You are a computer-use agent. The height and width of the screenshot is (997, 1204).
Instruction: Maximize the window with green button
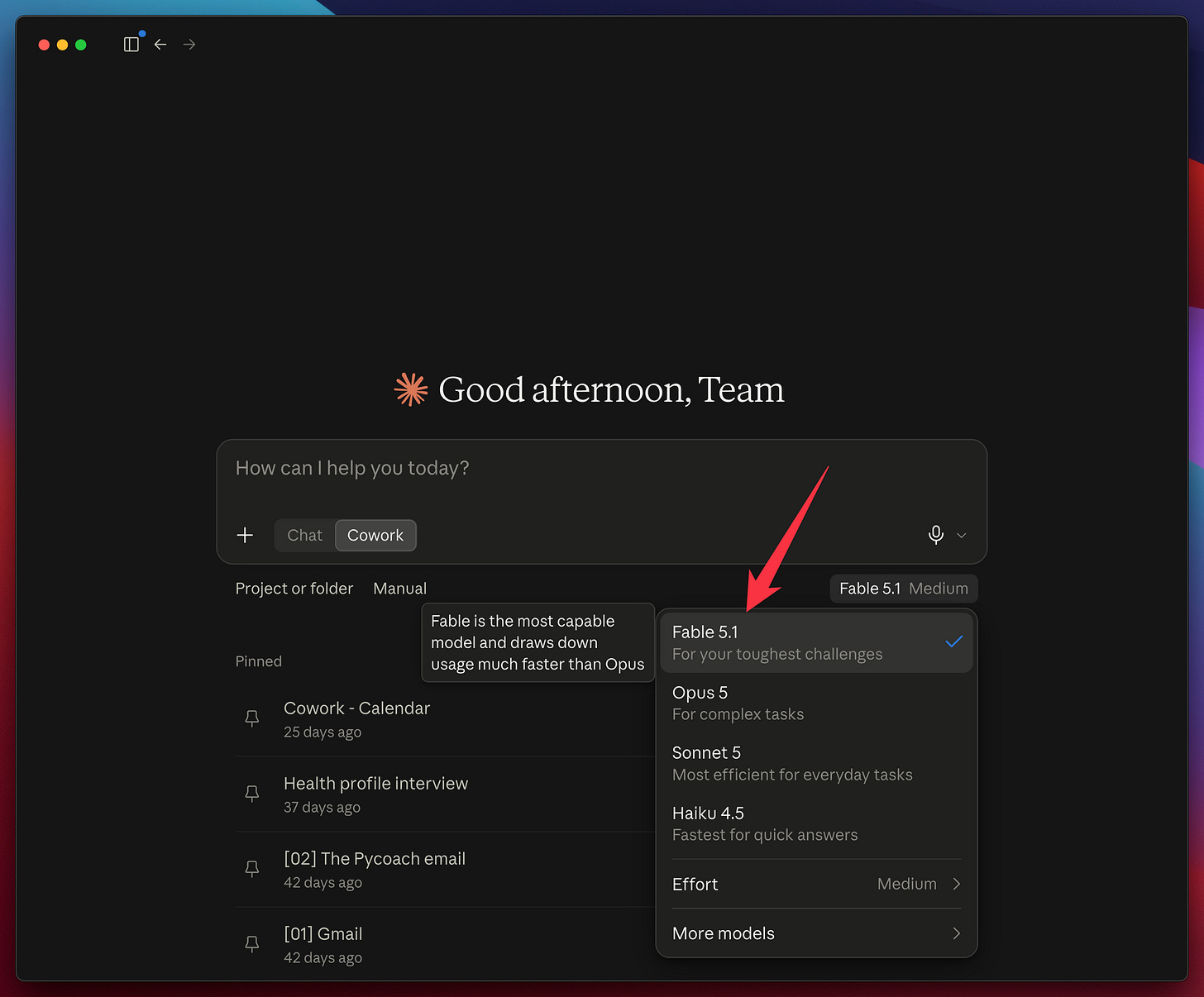click(x=81, y=45)
